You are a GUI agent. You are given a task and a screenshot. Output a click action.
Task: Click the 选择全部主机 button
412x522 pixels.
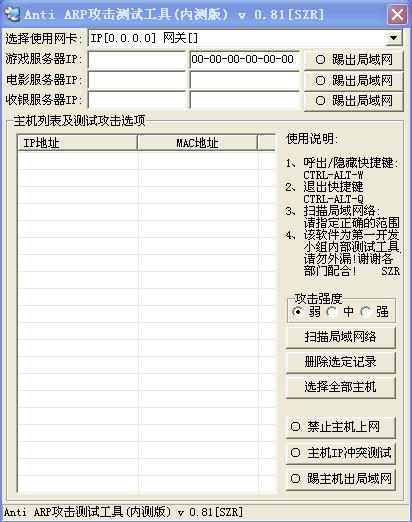(340, 387)
